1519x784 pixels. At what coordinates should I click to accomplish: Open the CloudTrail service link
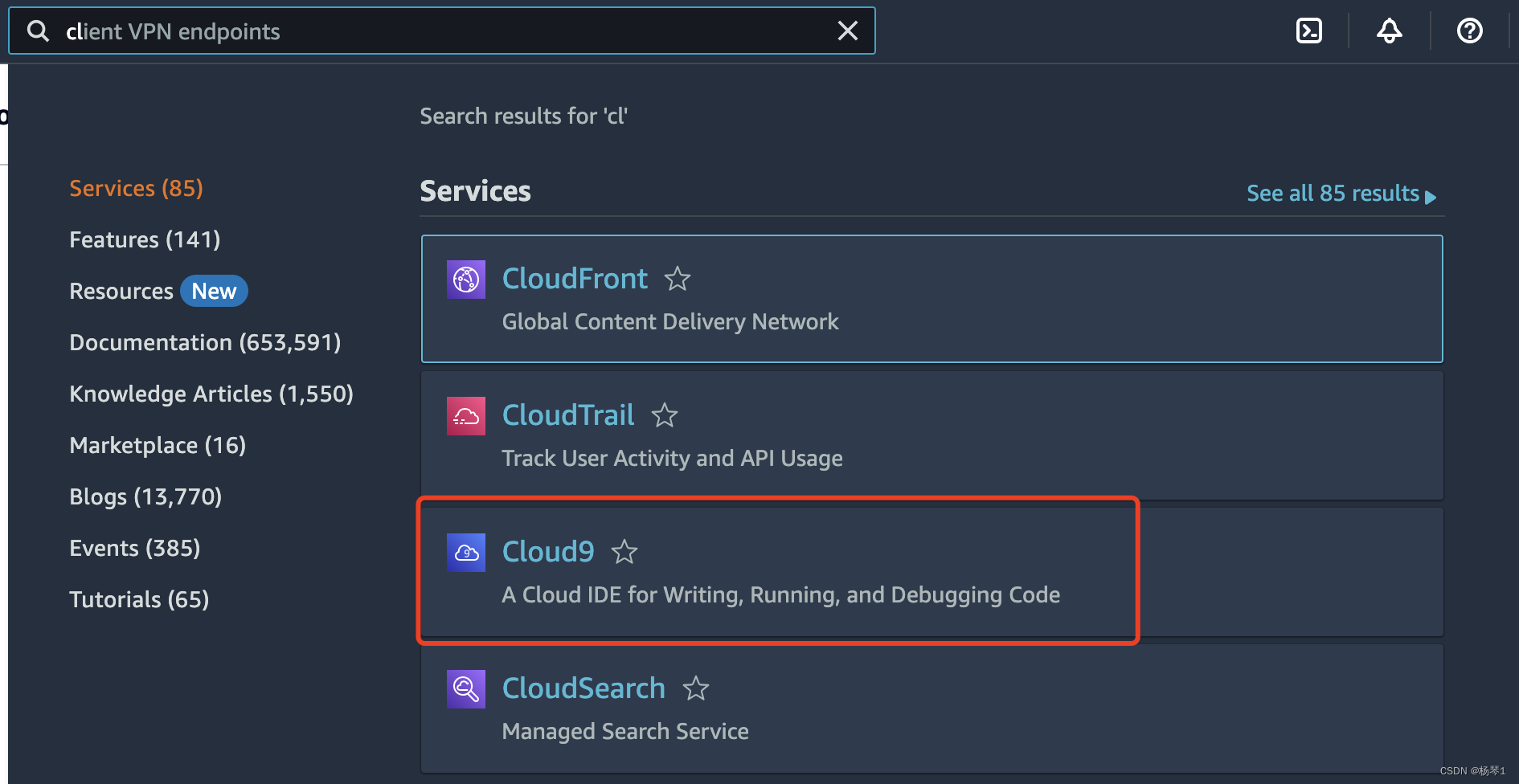point(568,415)
